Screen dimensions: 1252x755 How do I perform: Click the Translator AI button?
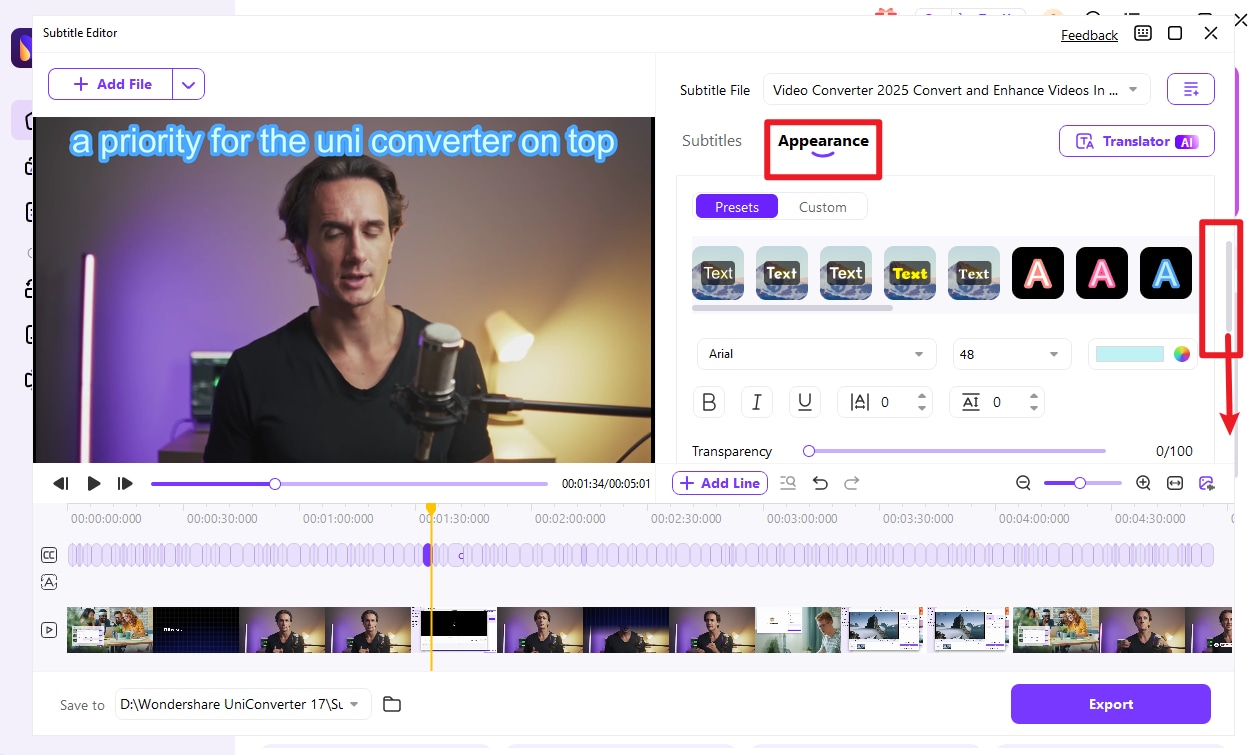point(1136,141)
